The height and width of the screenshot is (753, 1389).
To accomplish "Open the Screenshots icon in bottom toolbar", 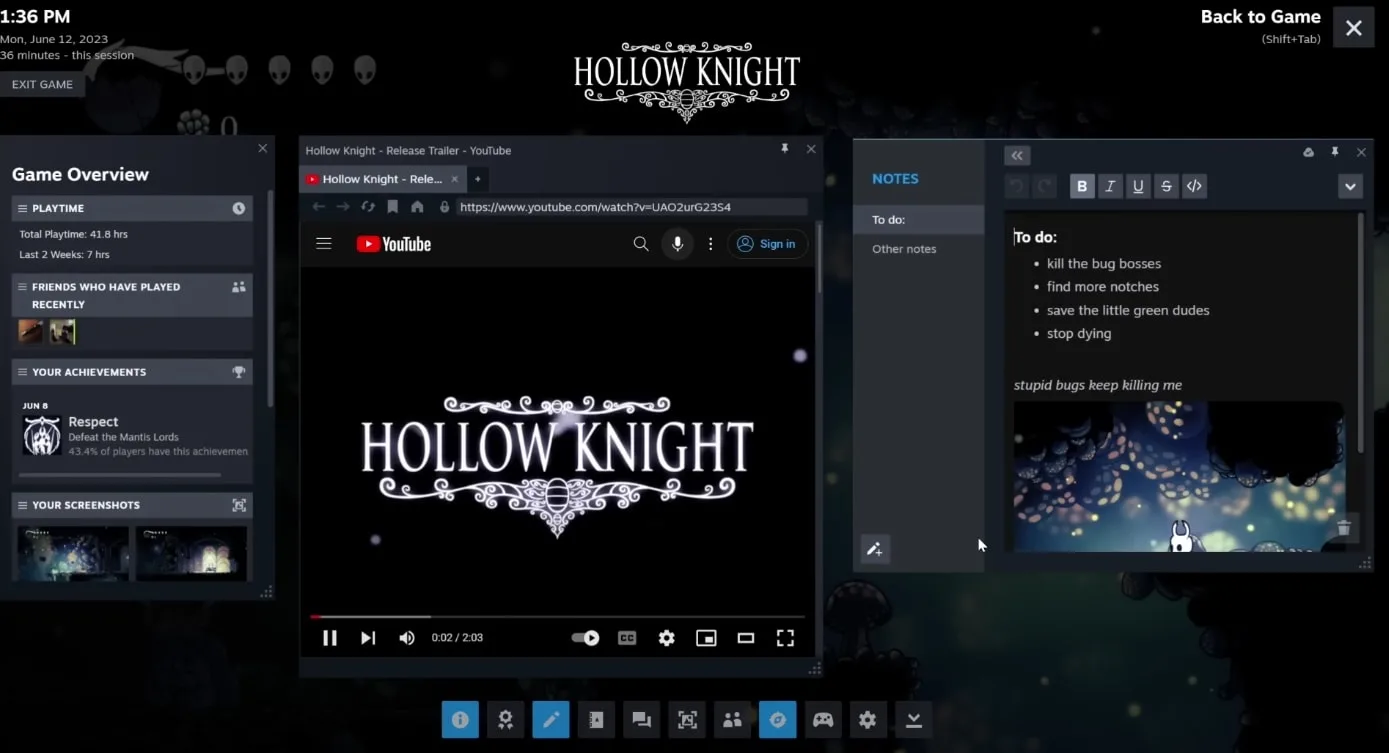I will (687, 719).
